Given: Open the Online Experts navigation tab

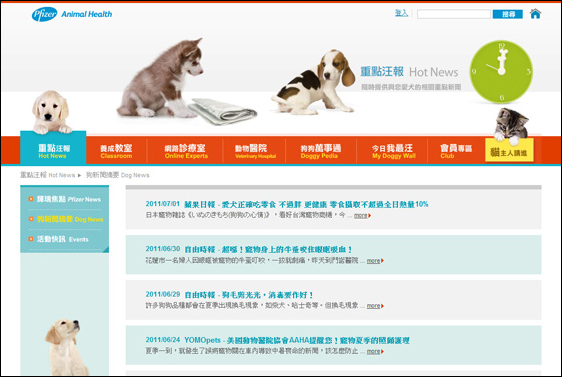Looking at the screenshot, I should [185, 151].
